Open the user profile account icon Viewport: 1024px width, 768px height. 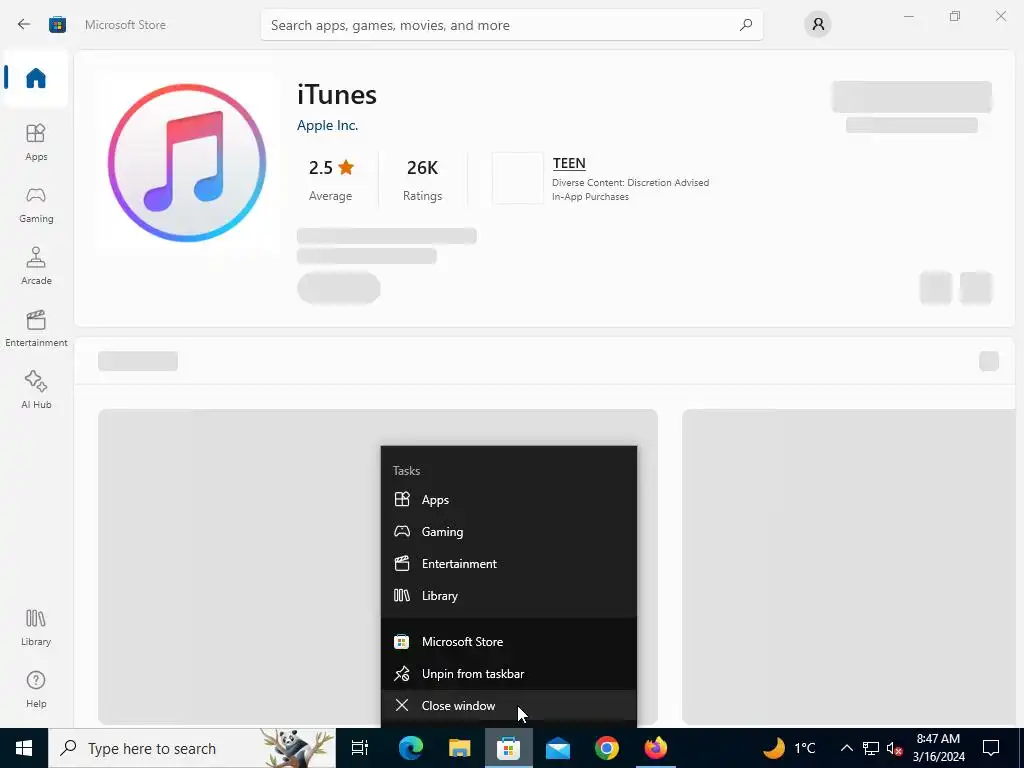818,25
